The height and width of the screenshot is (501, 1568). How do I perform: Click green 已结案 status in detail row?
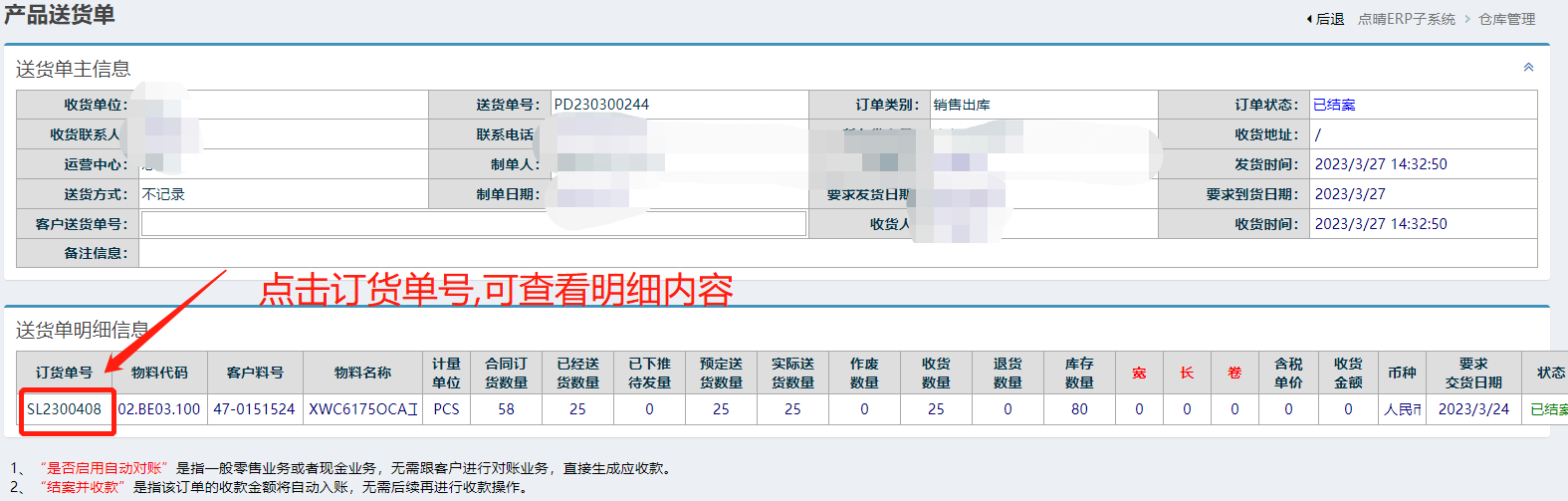tap(1547, 409)
